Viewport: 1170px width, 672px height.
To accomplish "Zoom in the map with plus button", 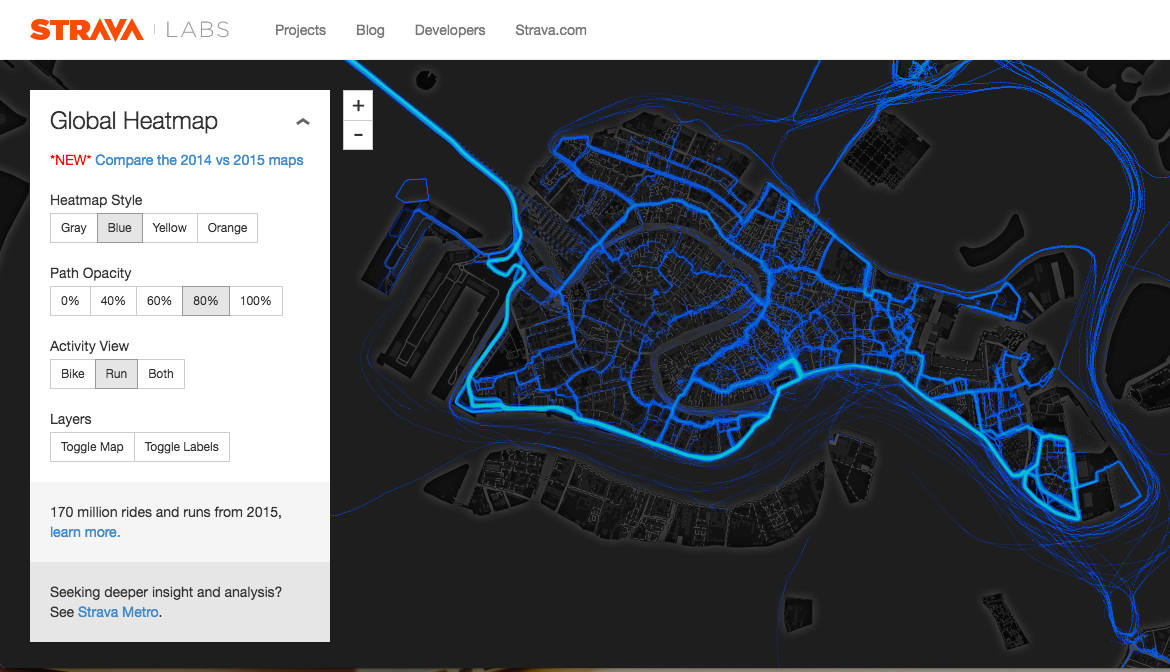I will pyautogui.click(x=358, y=105).
